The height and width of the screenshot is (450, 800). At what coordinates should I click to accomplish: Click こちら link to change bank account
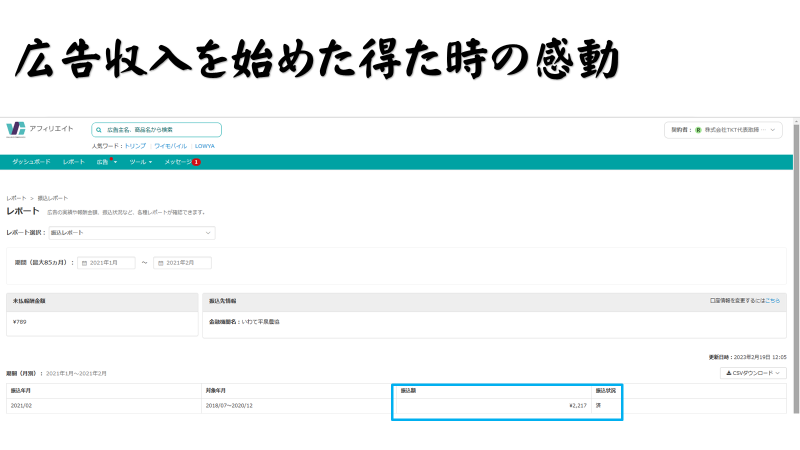773,300
